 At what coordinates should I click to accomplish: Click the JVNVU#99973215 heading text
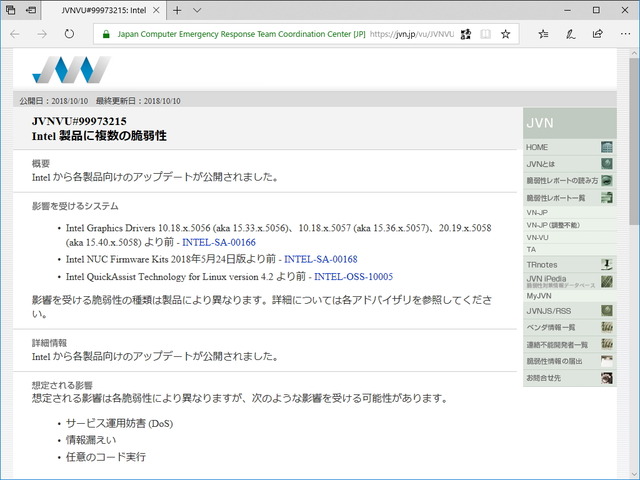79,121
